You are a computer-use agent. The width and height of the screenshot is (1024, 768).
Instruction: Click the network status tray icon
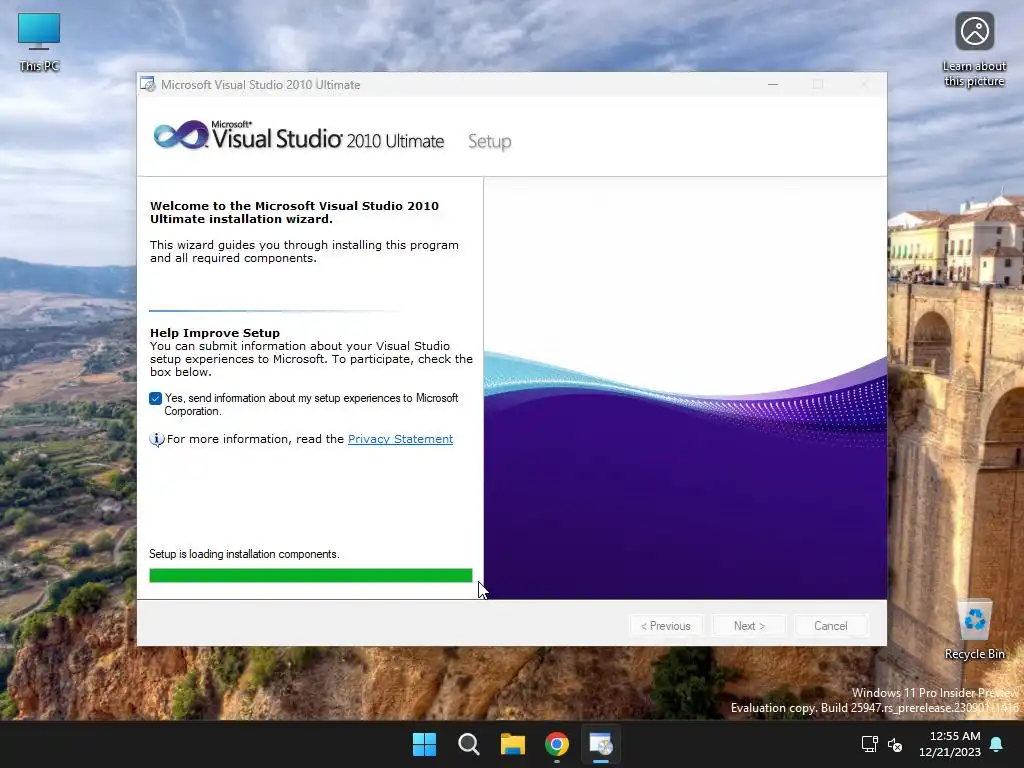(869, 744)
